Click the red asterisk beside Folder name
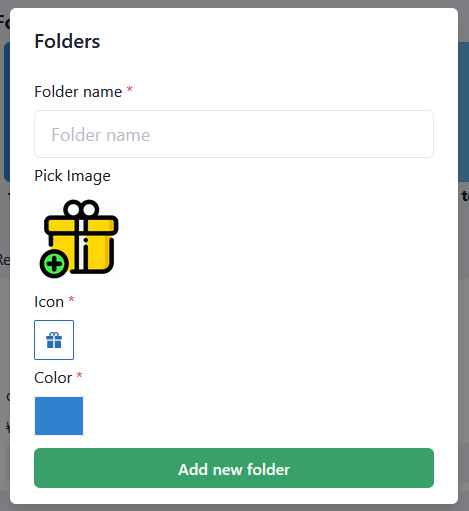The image size is (469, 511). click(130, 89)
